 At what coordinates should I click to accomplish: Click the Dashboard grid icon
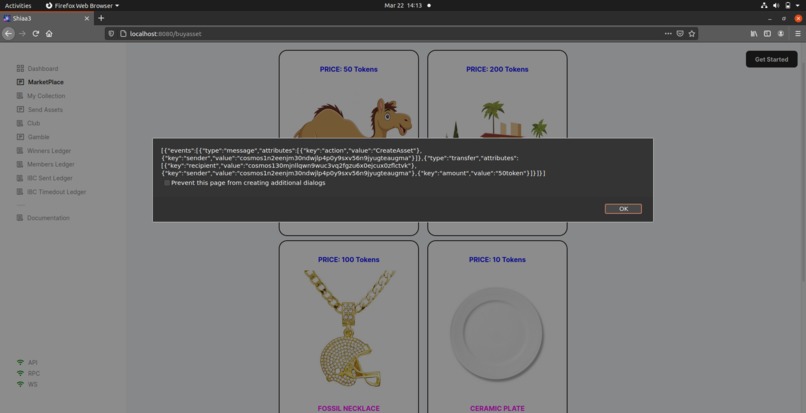(20, 68)
